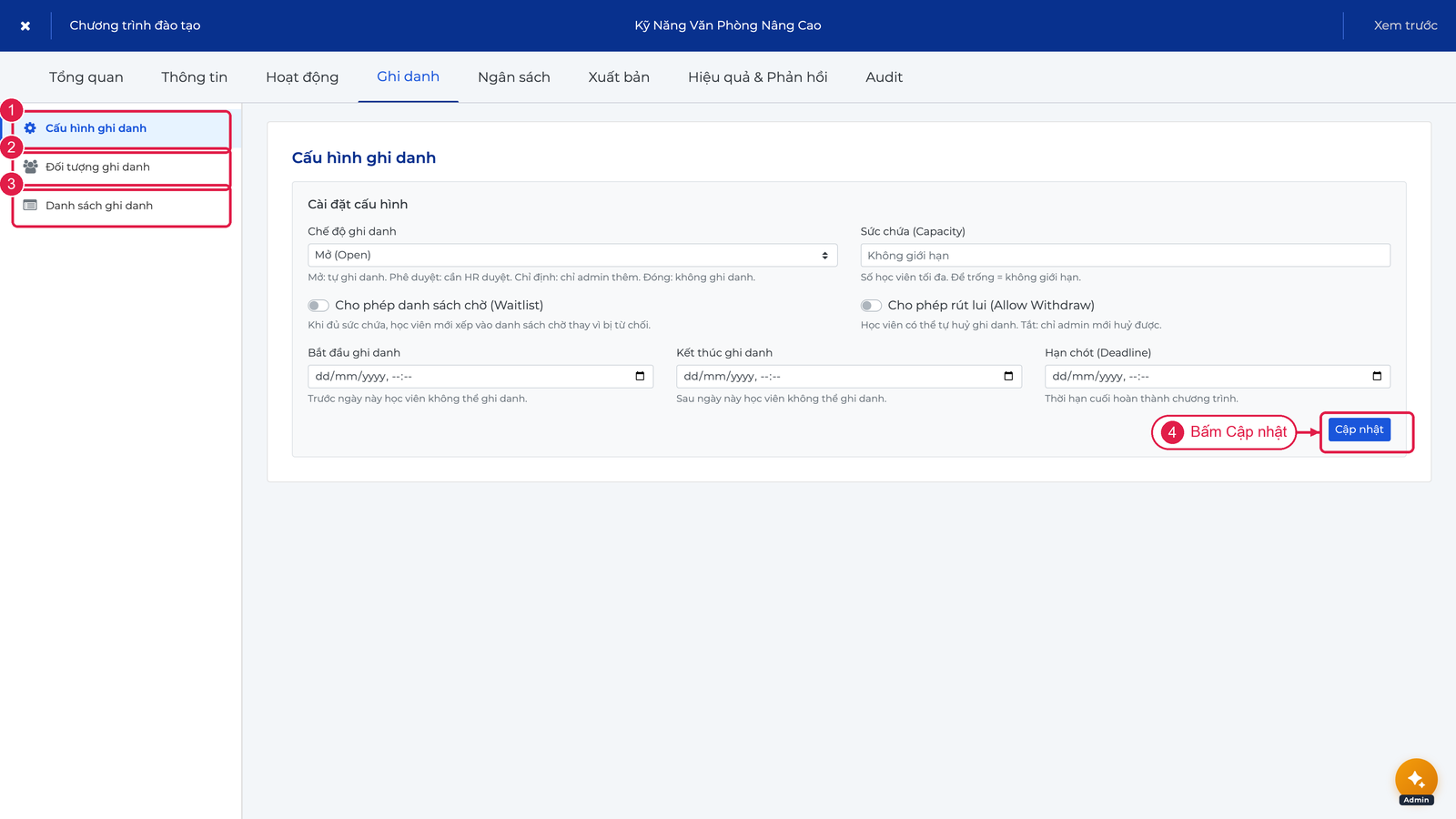
Task: Click the X close icon in header
Action: (25, 25)
